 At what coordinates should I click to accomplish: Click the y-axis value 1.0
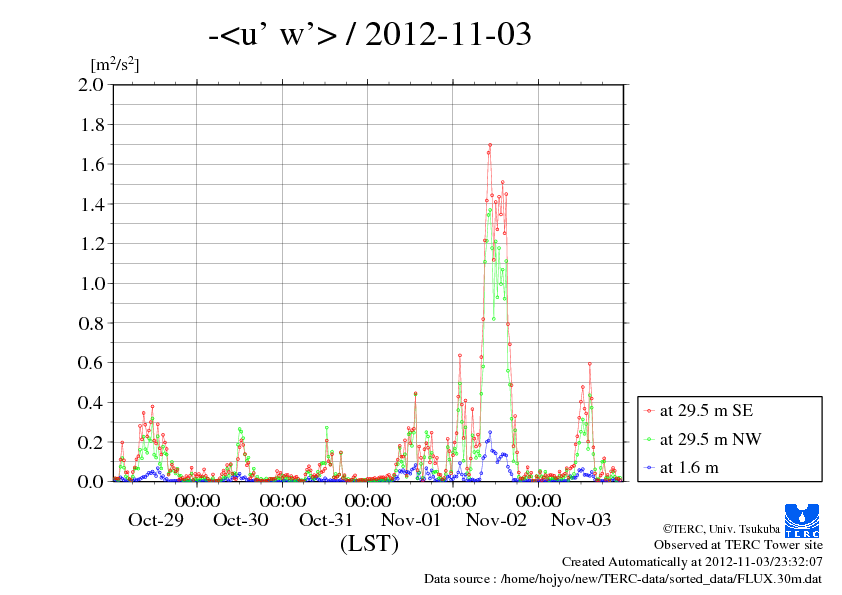pyautogui.click(x=92, y=284)
